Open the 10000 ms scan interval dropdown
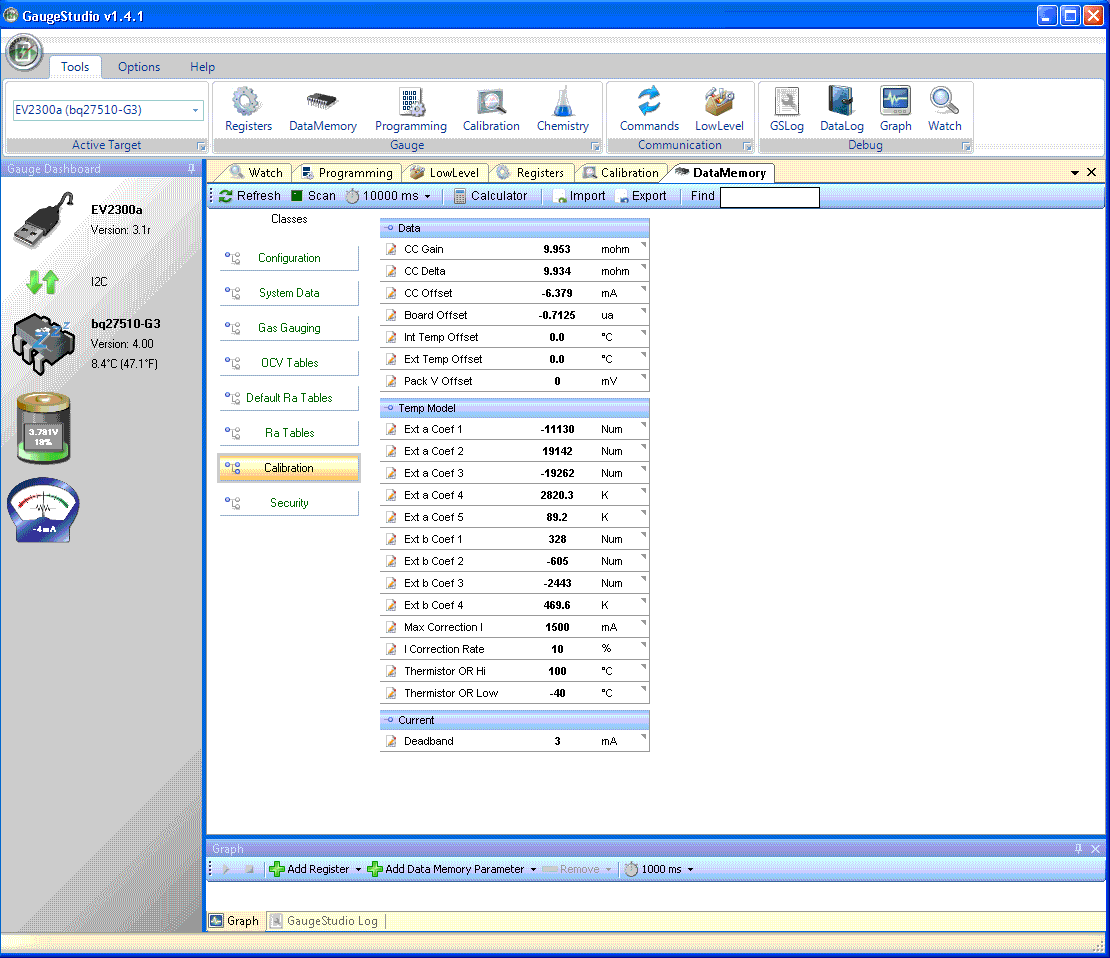Screen dimensions: 1110x958 [x=428, y=197]
